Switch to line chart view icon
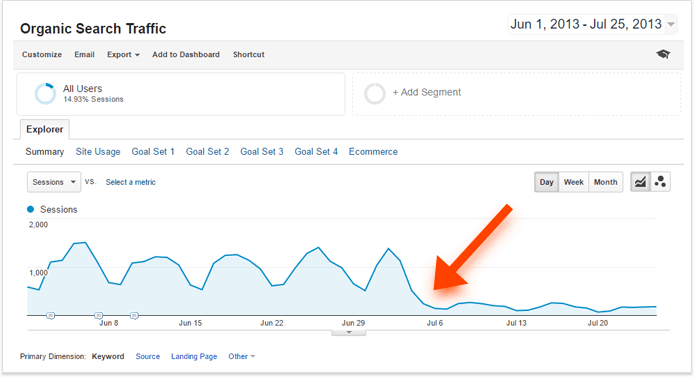This screenshot has height=377, width=694. [640, 182]
